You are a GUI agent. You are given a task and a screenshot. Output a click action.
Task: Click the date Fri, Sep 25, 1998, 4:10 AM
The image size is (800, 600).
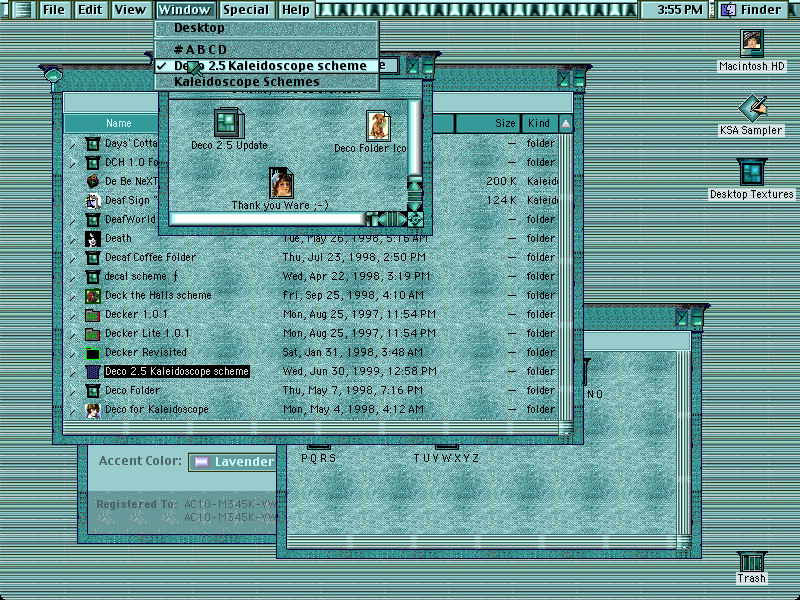[x=354, y=295]
